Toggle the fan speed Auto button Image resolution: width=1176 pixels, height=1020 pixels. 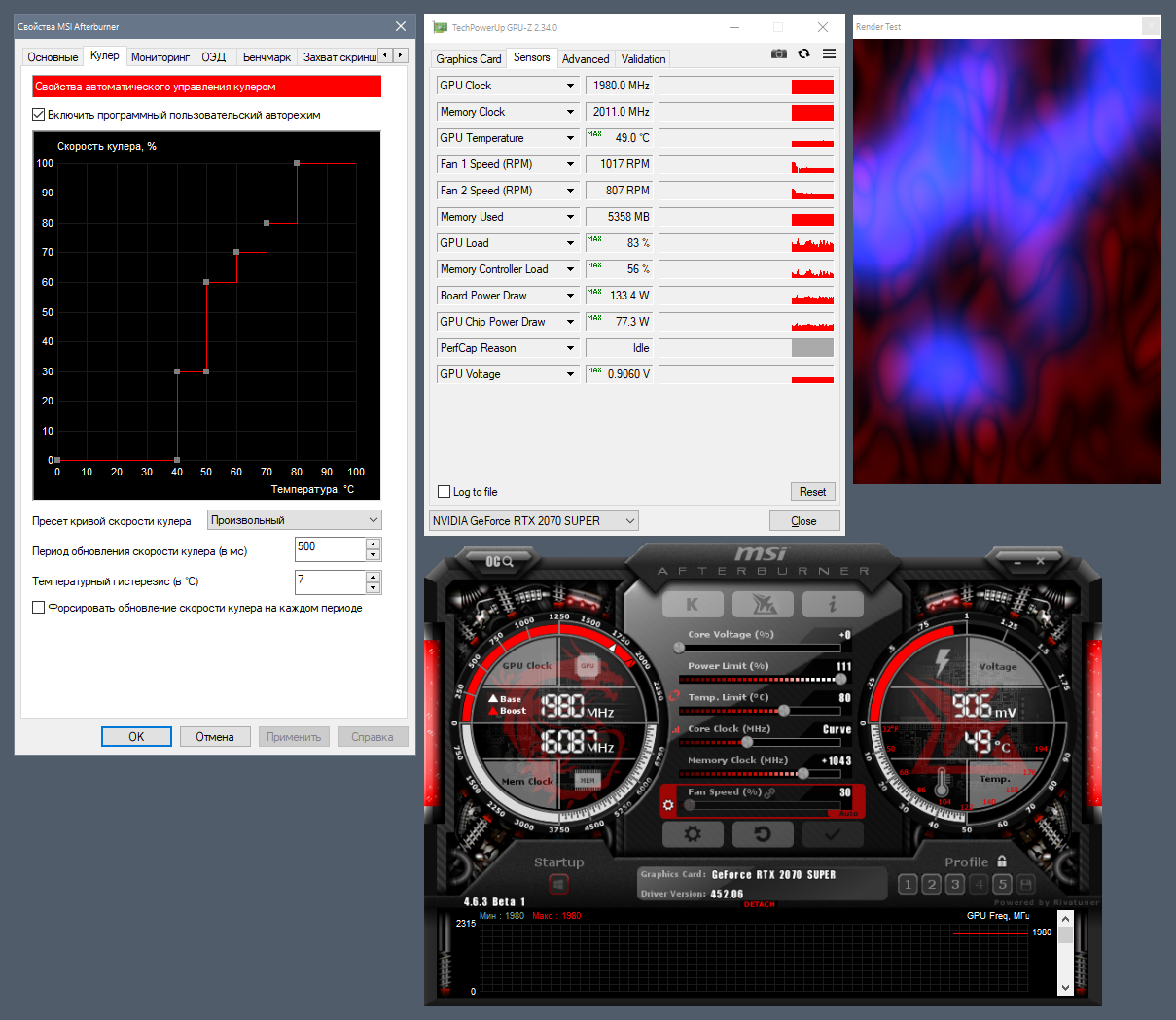tap(848, 813)
